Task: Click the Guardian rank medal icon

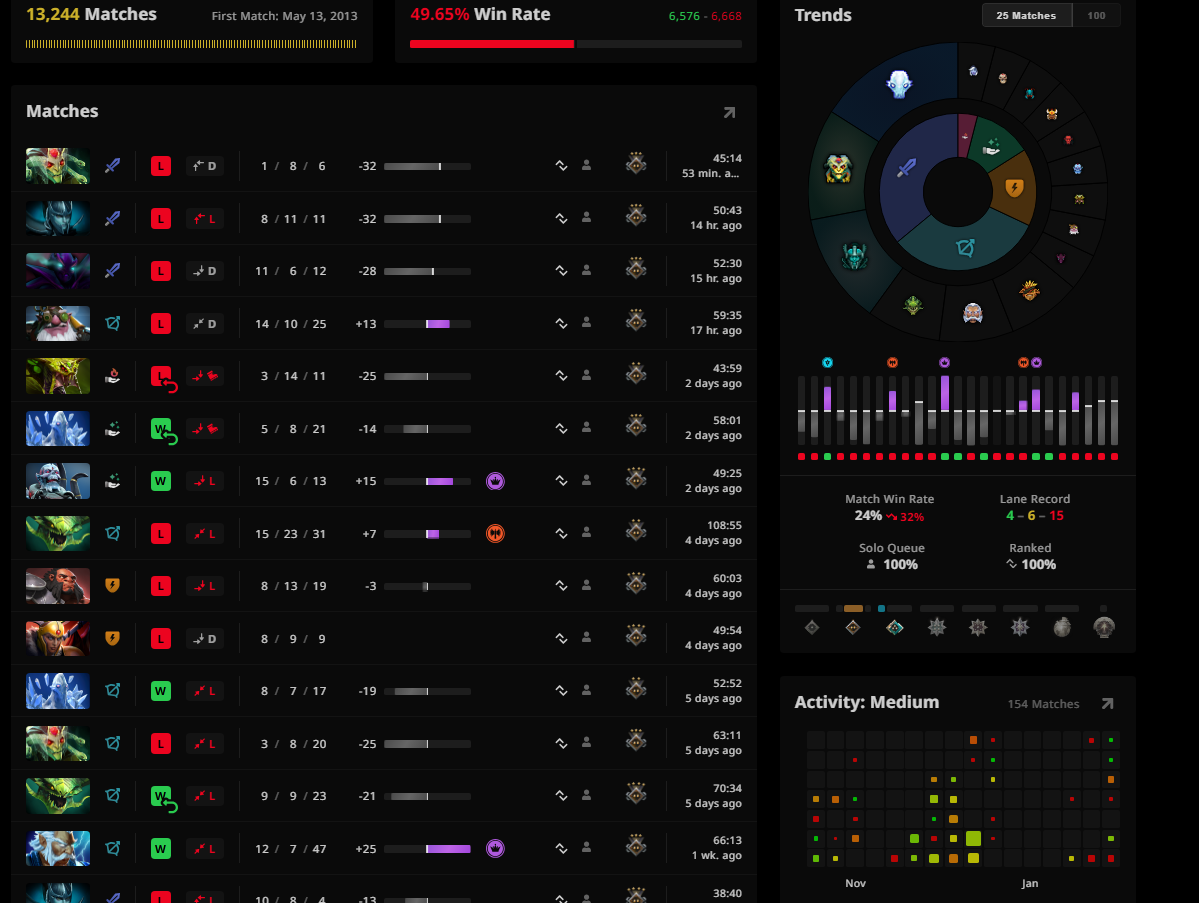Action: pyautogui.click(x=853, y=628)
